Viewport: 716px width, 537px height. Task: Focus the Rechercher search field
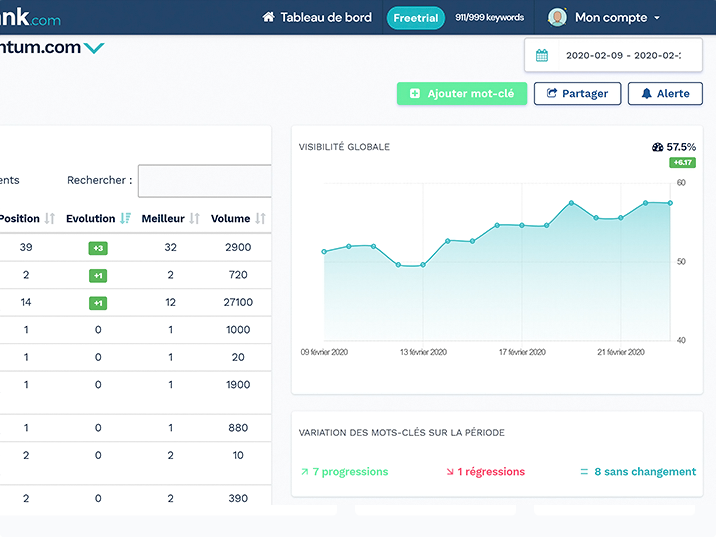point(205,181)
